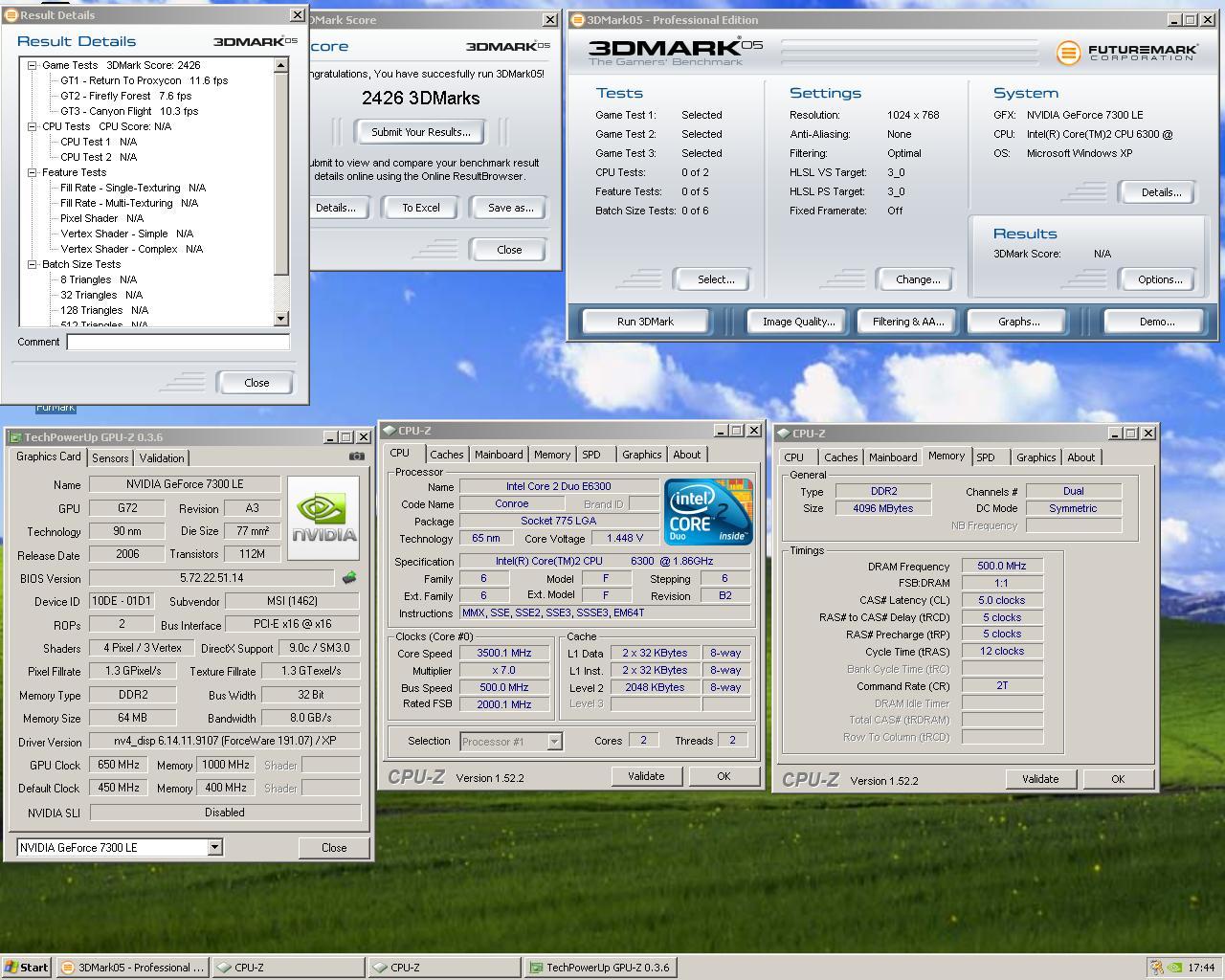This screenshot has width=1225, height=980.
Task: Open the About tab in the CPU-Z Memory window
Action: tap(1080, 457)
